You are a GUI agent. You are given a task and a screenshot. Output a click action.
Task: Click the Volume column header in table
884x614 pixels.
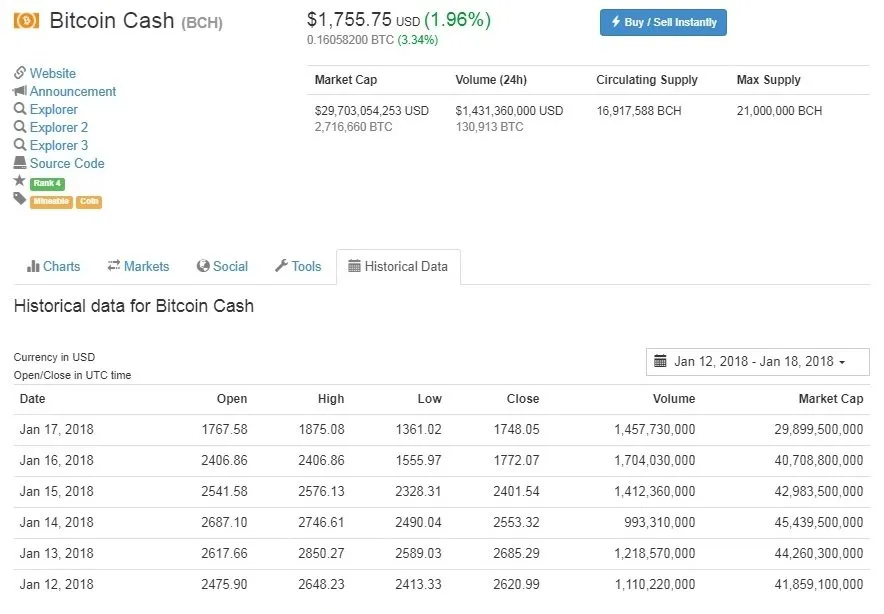click(x=674, y=399)
